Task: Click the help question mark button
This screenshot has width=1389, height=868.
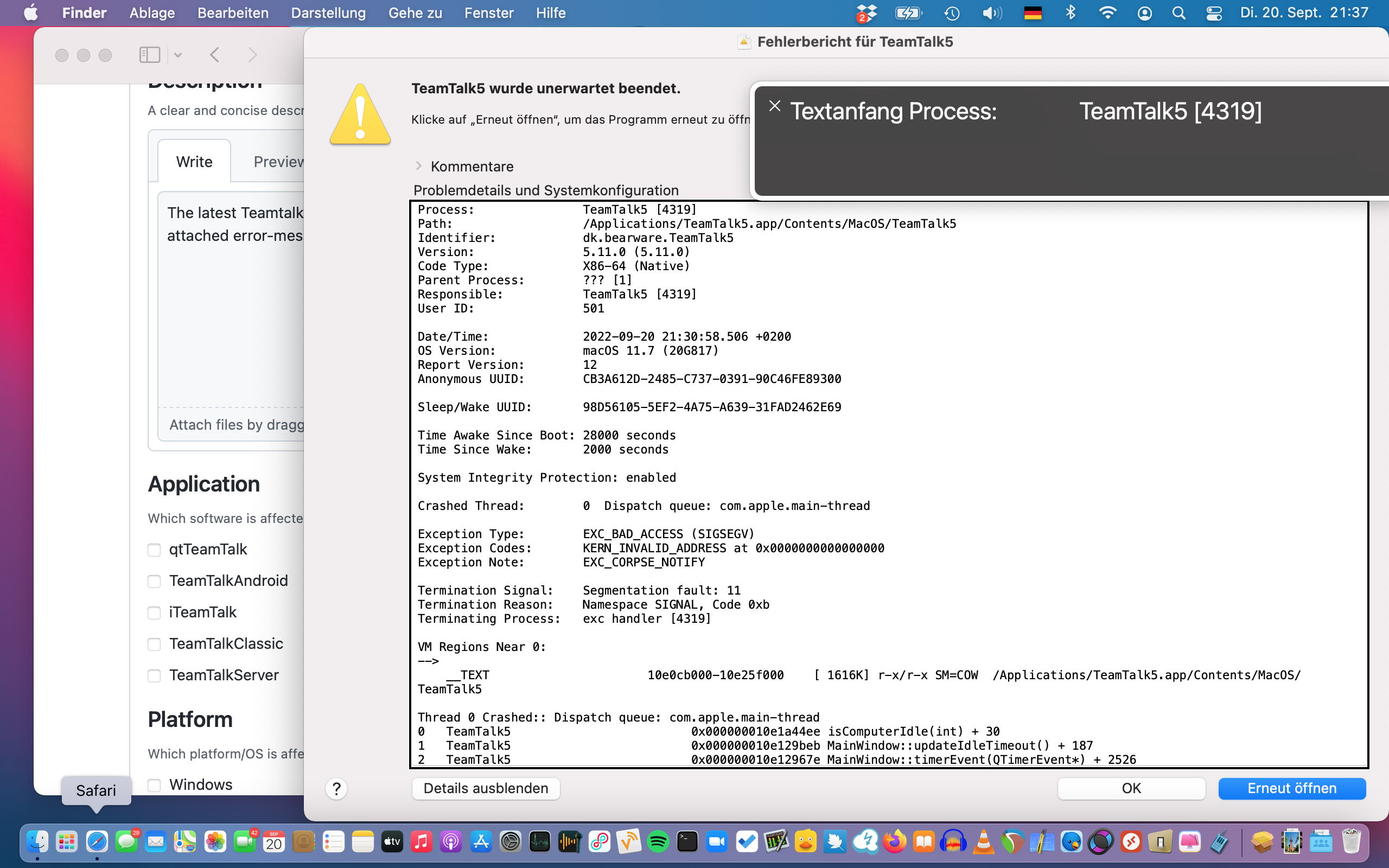Action: [x=336, y=789]
